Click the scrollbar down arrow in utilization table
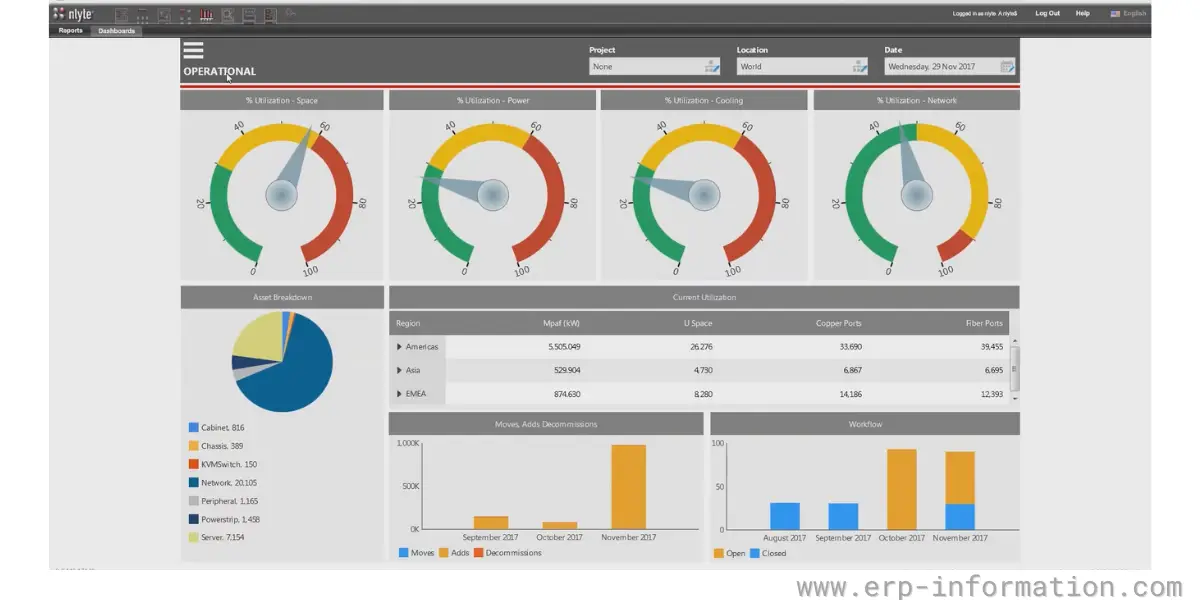The image size is (1200, 600). click(x=1016, y=398)
